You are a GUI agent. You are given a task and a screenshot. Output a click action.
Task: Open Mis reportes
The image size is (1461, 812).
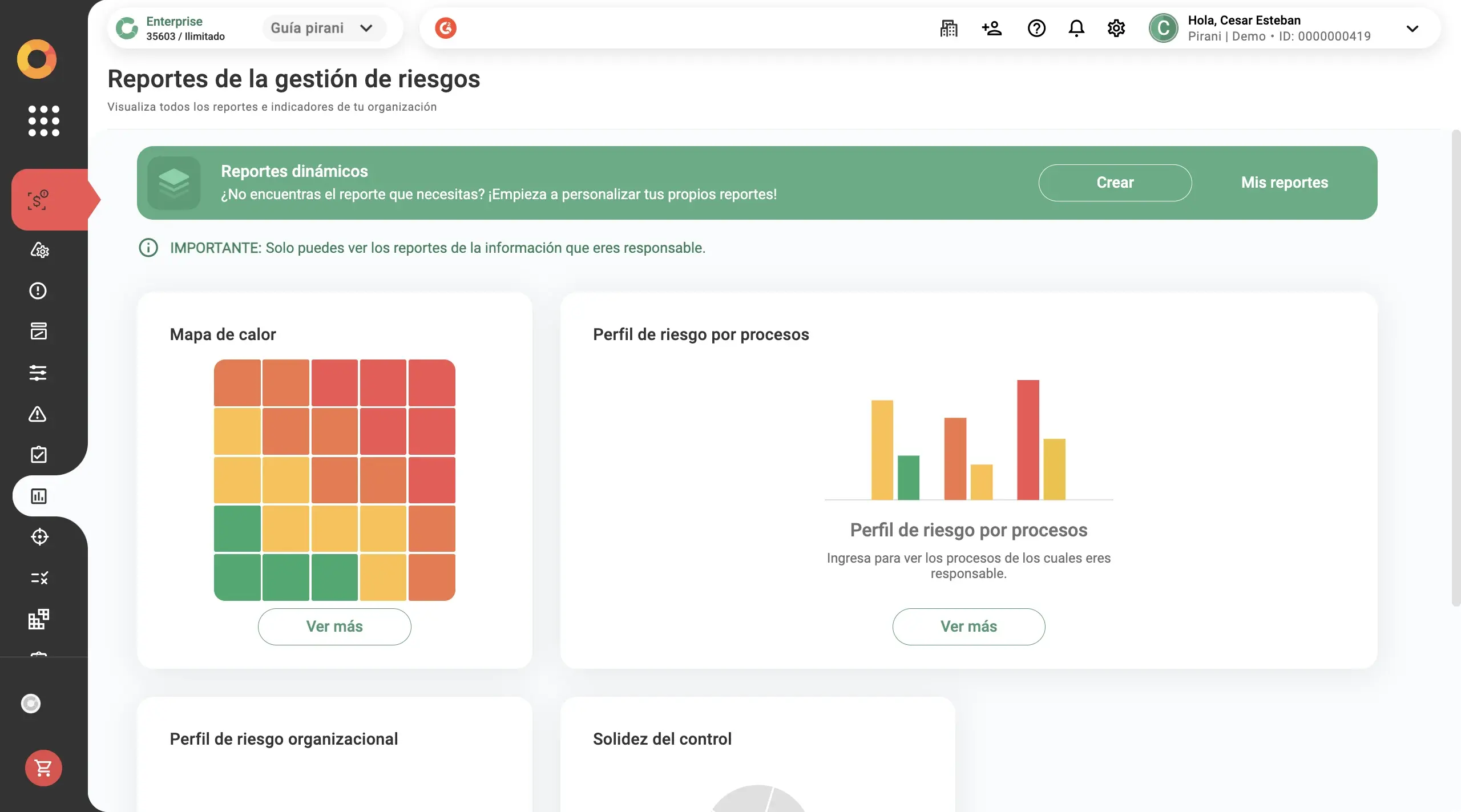[x=1284, y=183]
